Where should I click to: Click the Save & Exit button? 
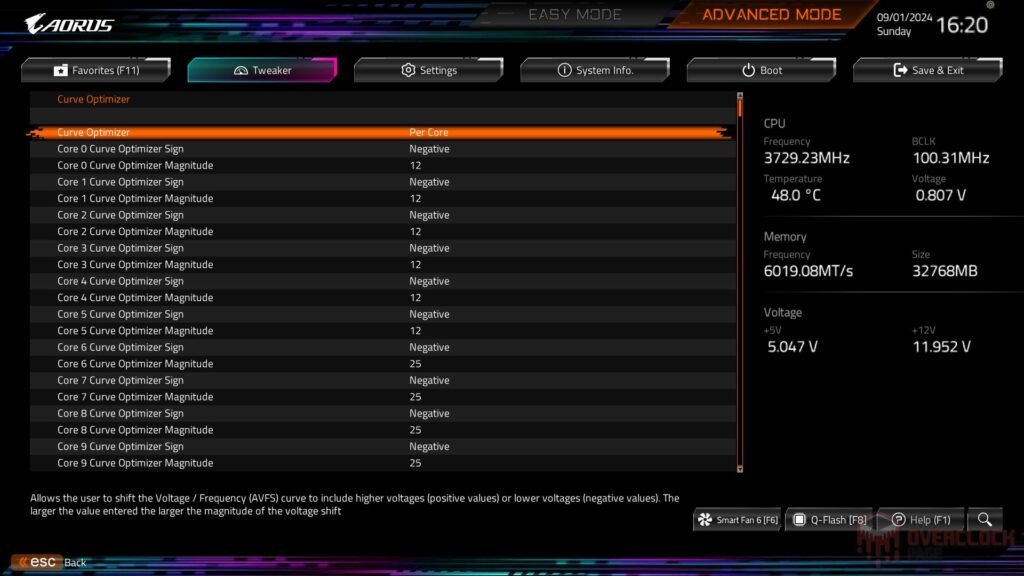928,70
